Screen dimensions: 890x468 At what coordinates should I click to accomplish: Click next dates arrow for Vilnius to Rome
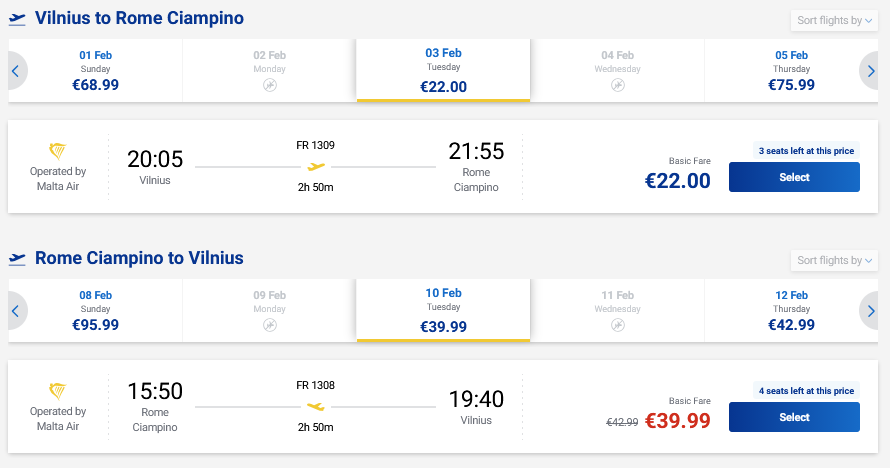click(873, 71)
